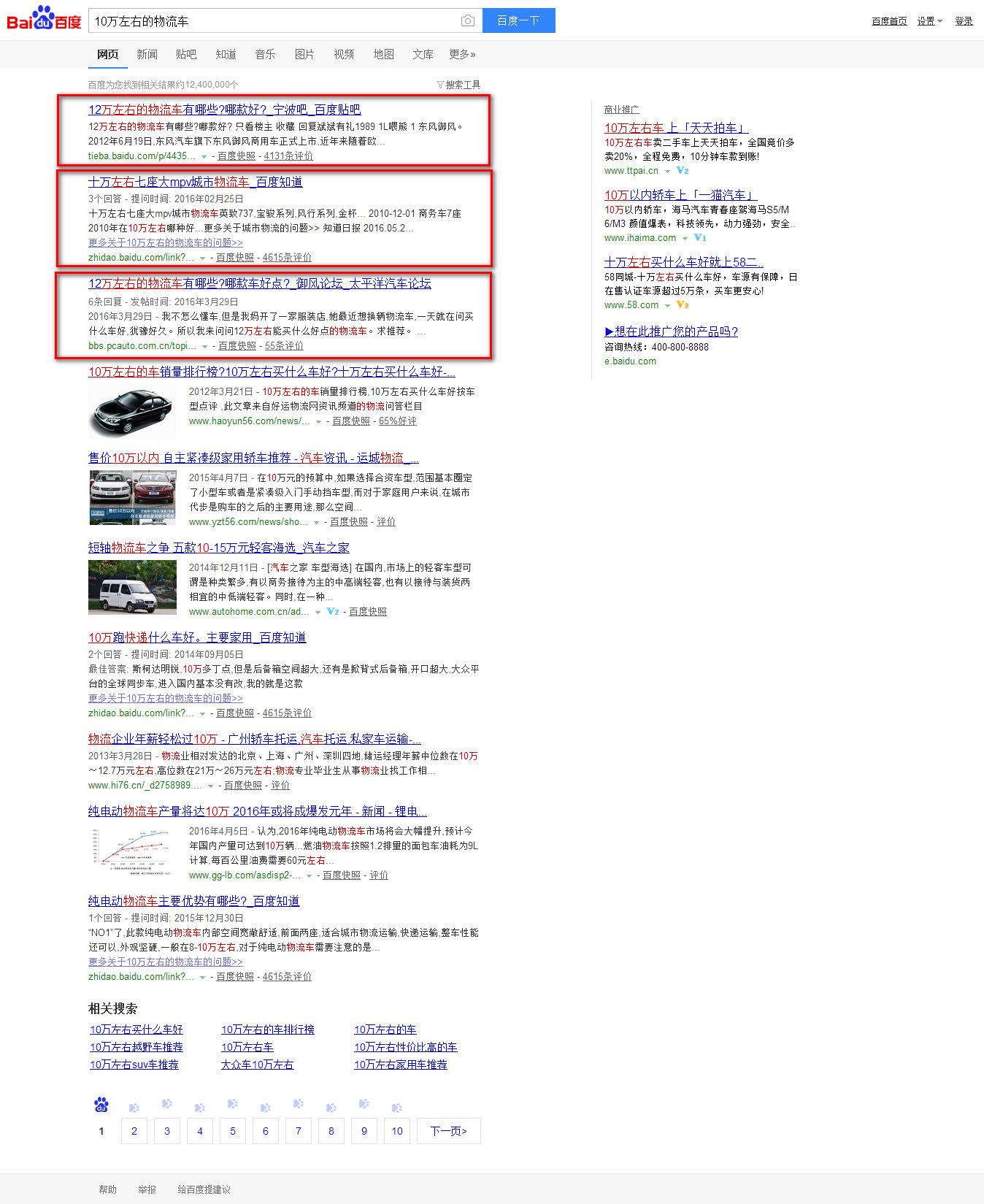This screenshot has height=1204, width=984.
Task: Switch to the 地图 tab
Action: [383, 54]
